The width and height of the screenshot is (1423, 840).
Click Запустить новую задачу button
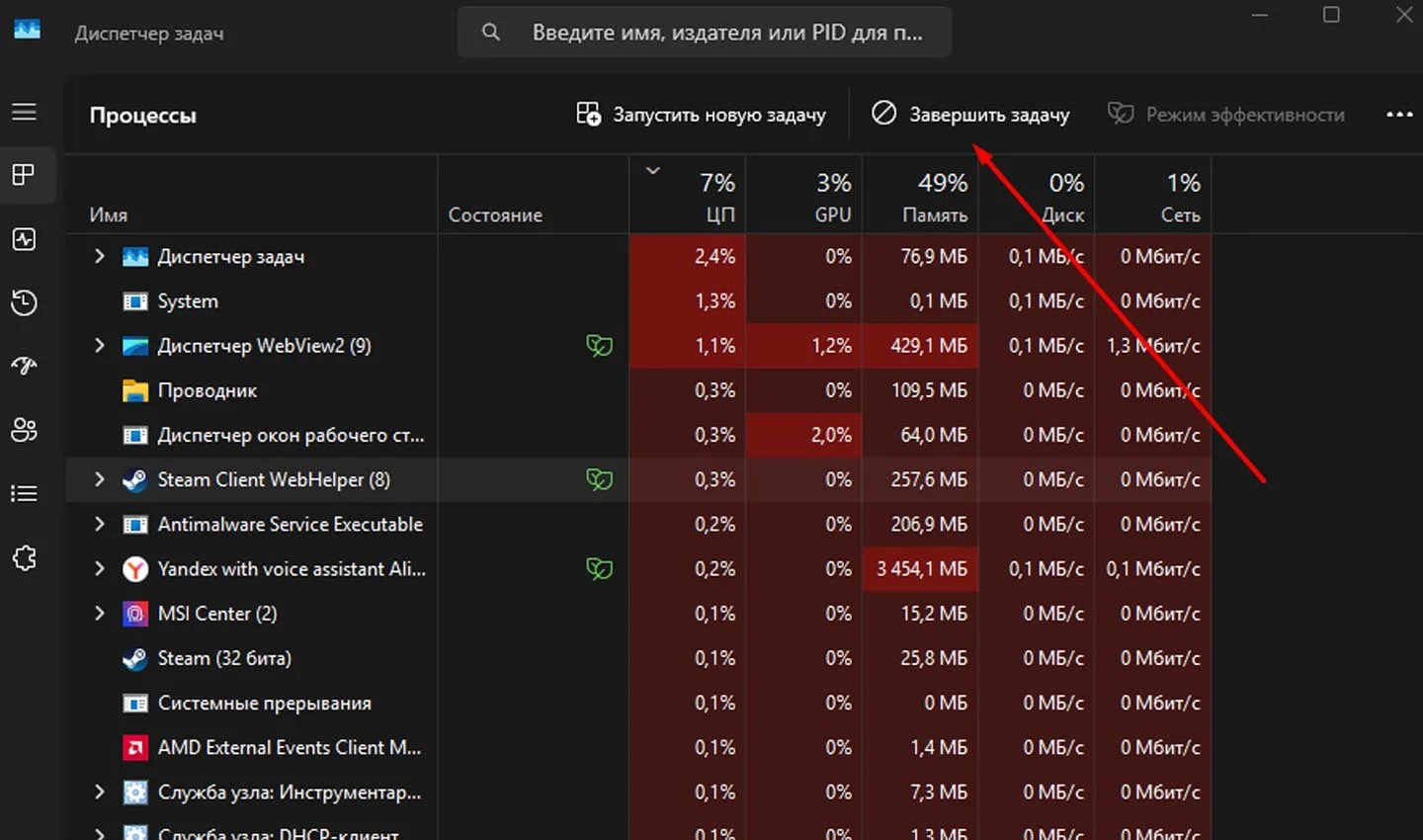click(x=701, y=115)
